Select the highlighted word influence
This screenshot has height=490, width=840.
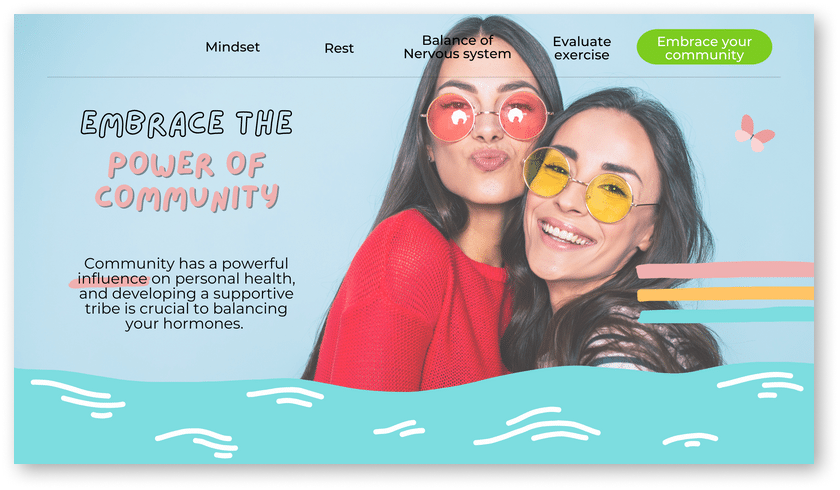(x=113, y=278)
